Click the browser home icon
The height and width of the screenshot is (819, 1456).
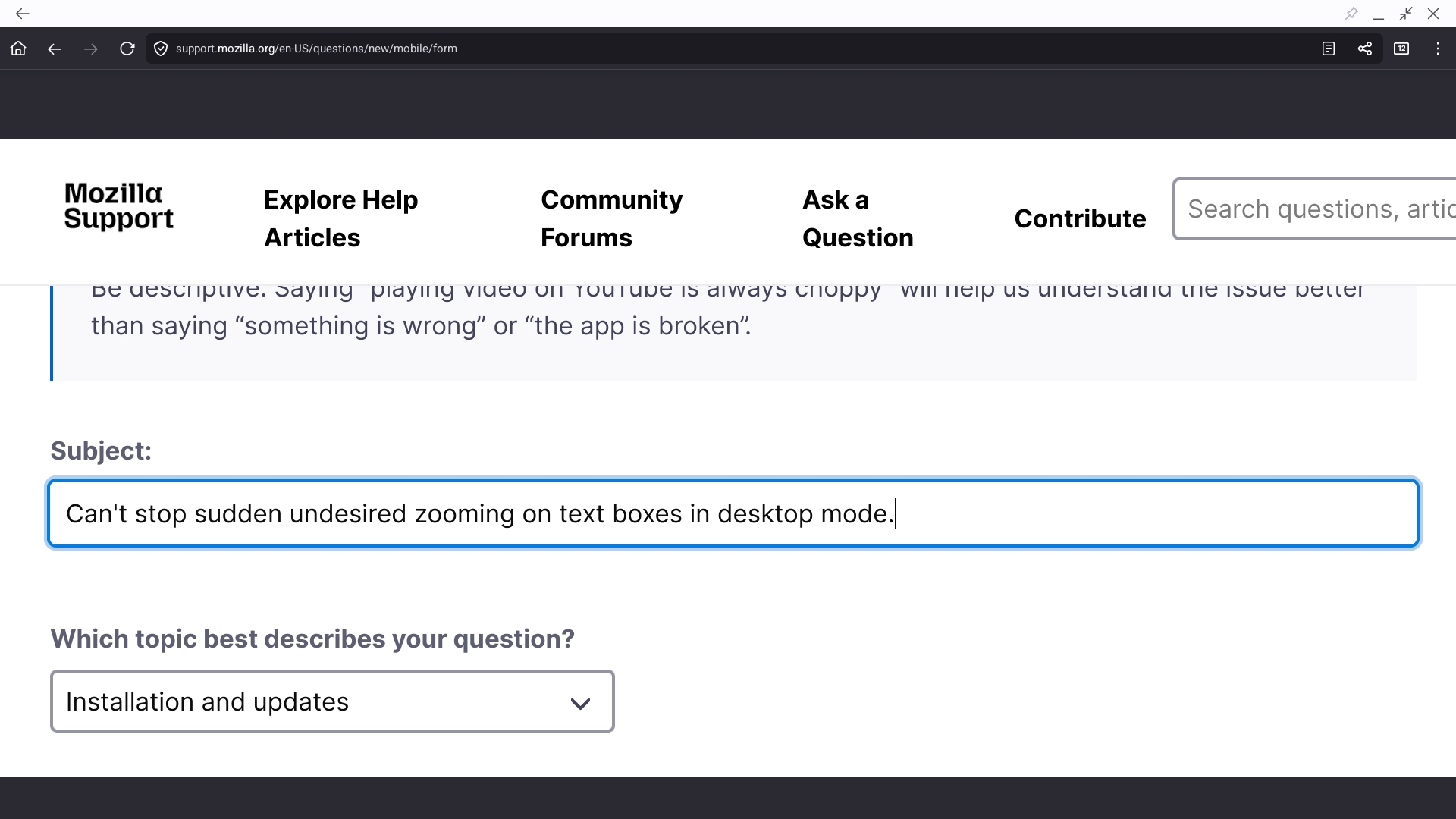click(18, 49)
